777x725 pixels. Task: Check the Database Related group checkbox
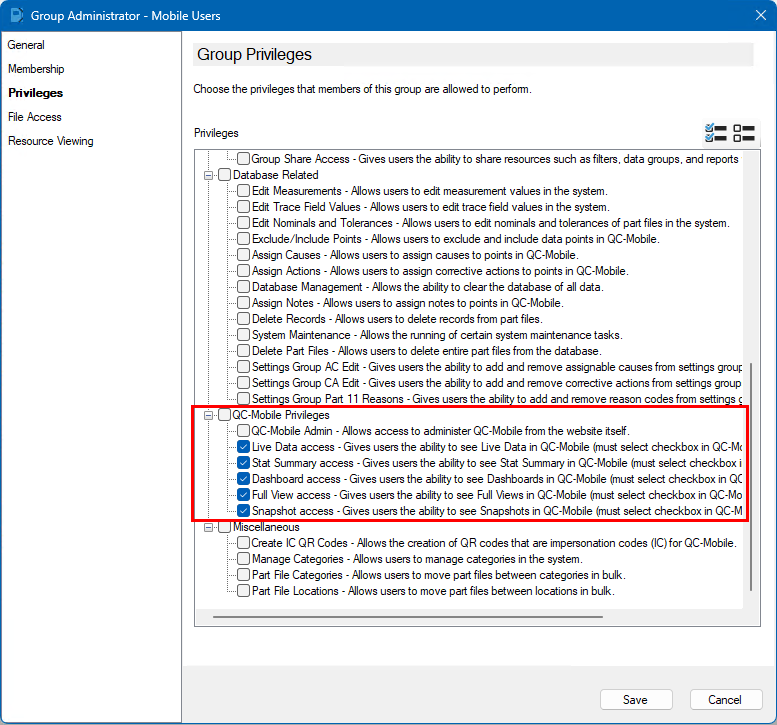point(224,175)
